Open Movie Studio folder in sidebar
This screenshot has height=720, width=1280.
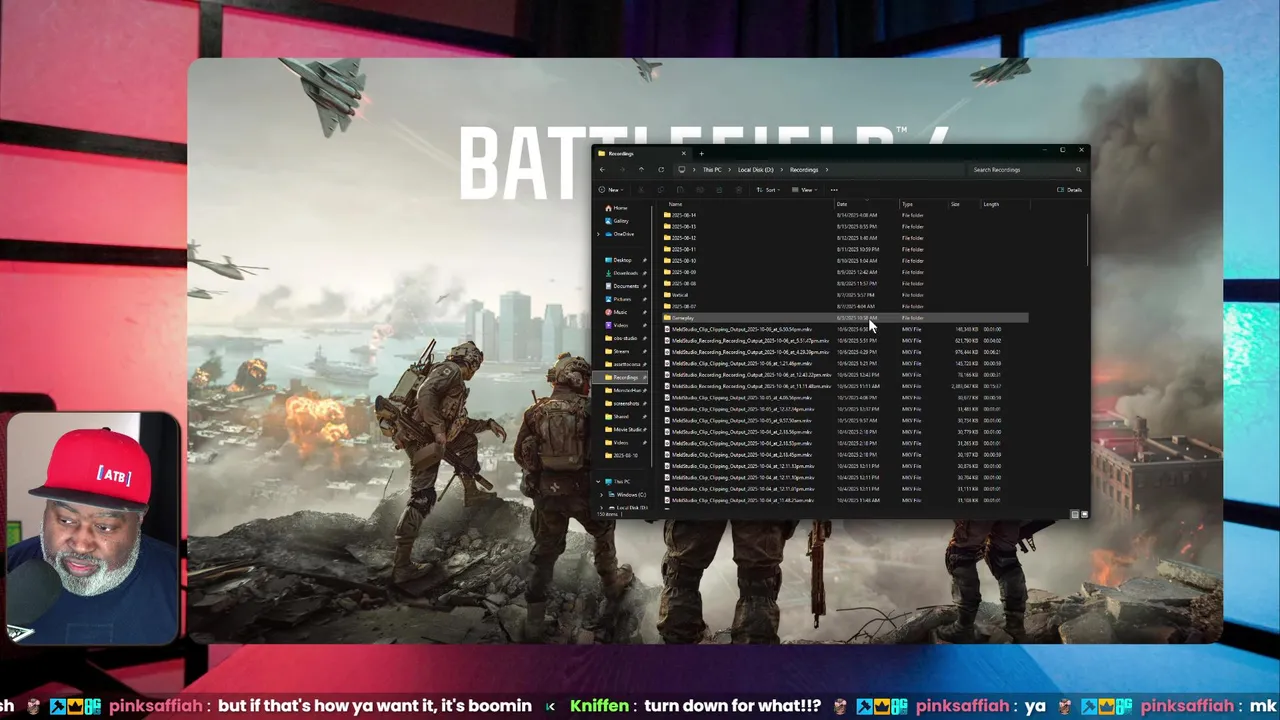622,429
